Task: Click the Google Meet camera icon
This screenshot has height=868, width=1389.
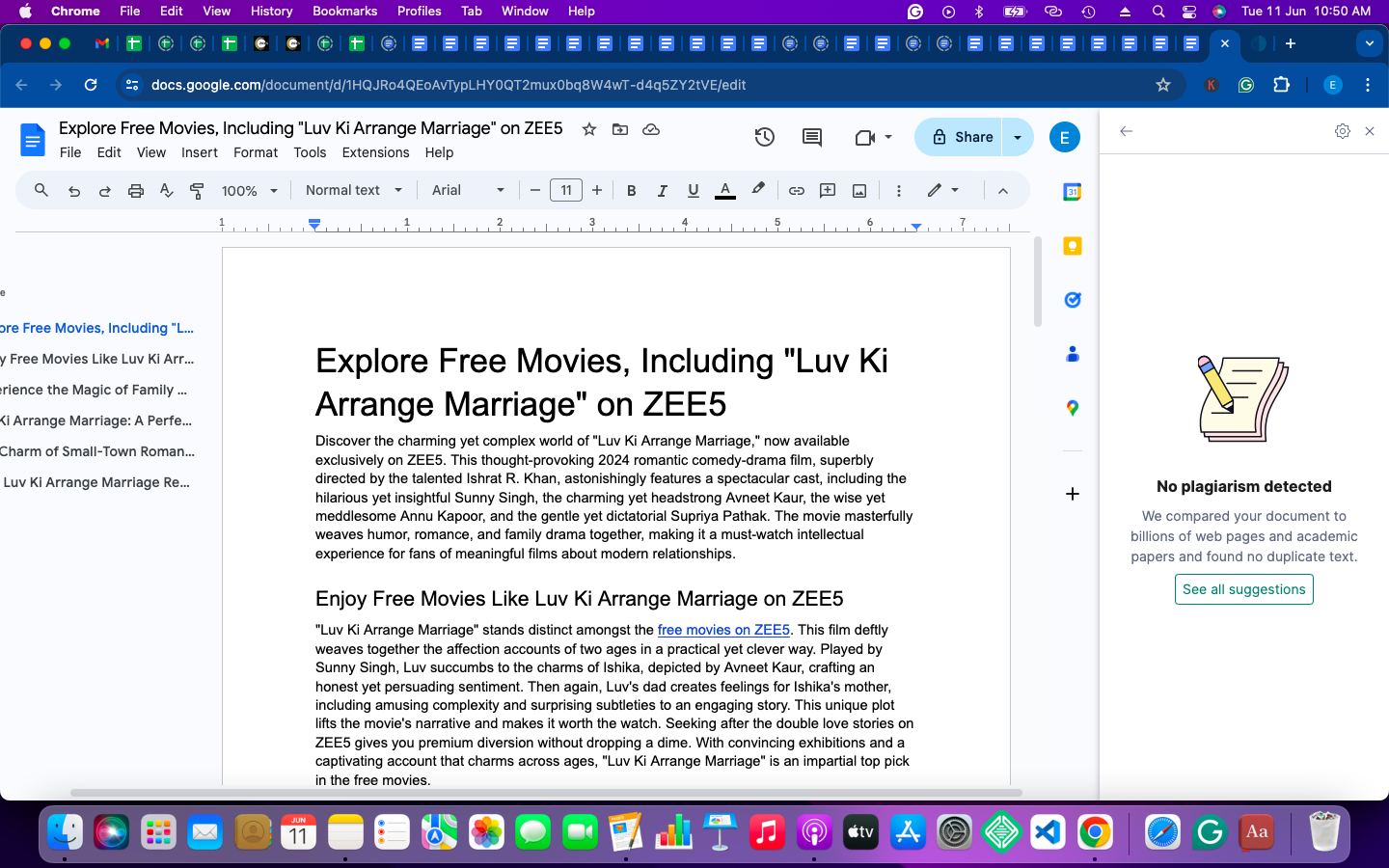Action: pyautogui.click(x=865, y=138)
